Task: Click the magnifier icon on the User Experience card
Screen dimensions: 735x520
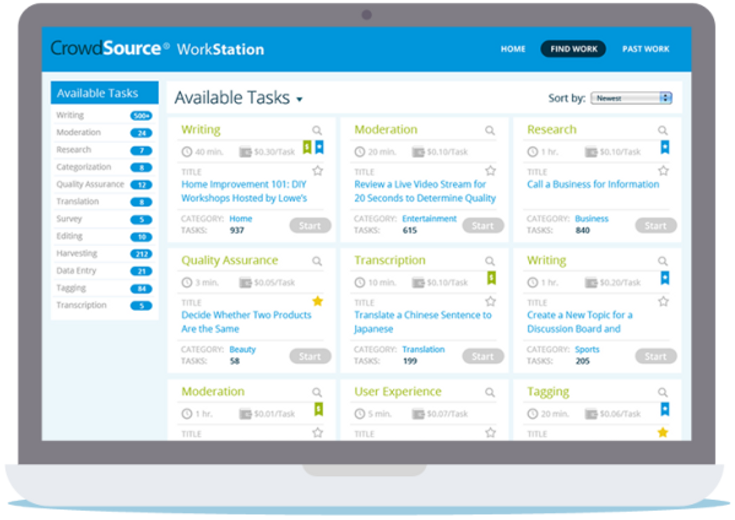Action: (490, 392)
